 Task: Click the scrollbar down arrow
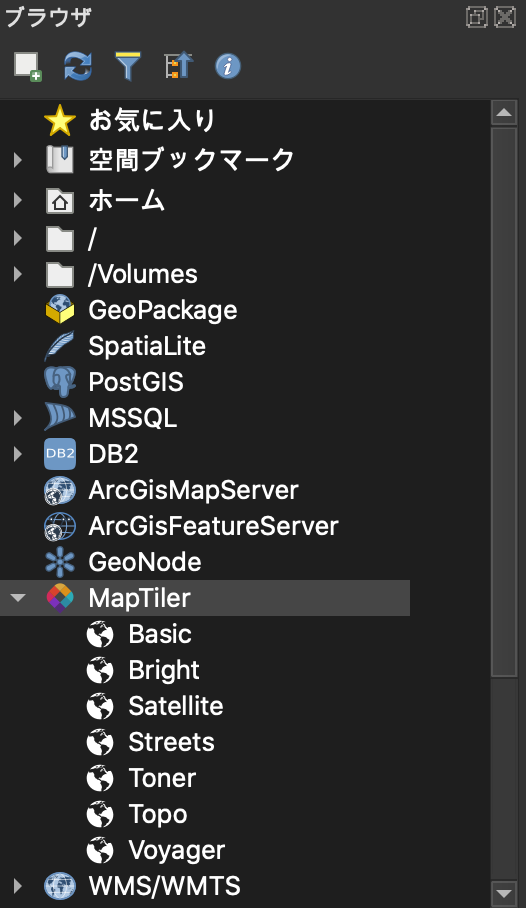click(x=504, y=892)
